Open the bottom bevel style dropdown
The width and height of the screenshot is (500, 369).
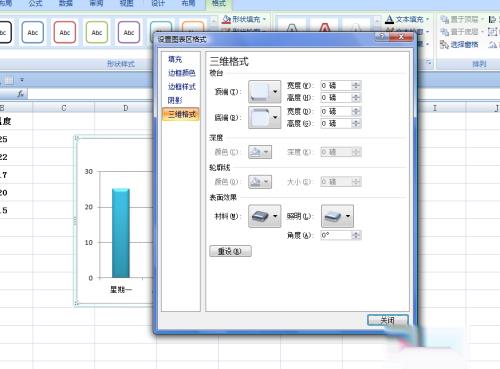click(265, 117)
